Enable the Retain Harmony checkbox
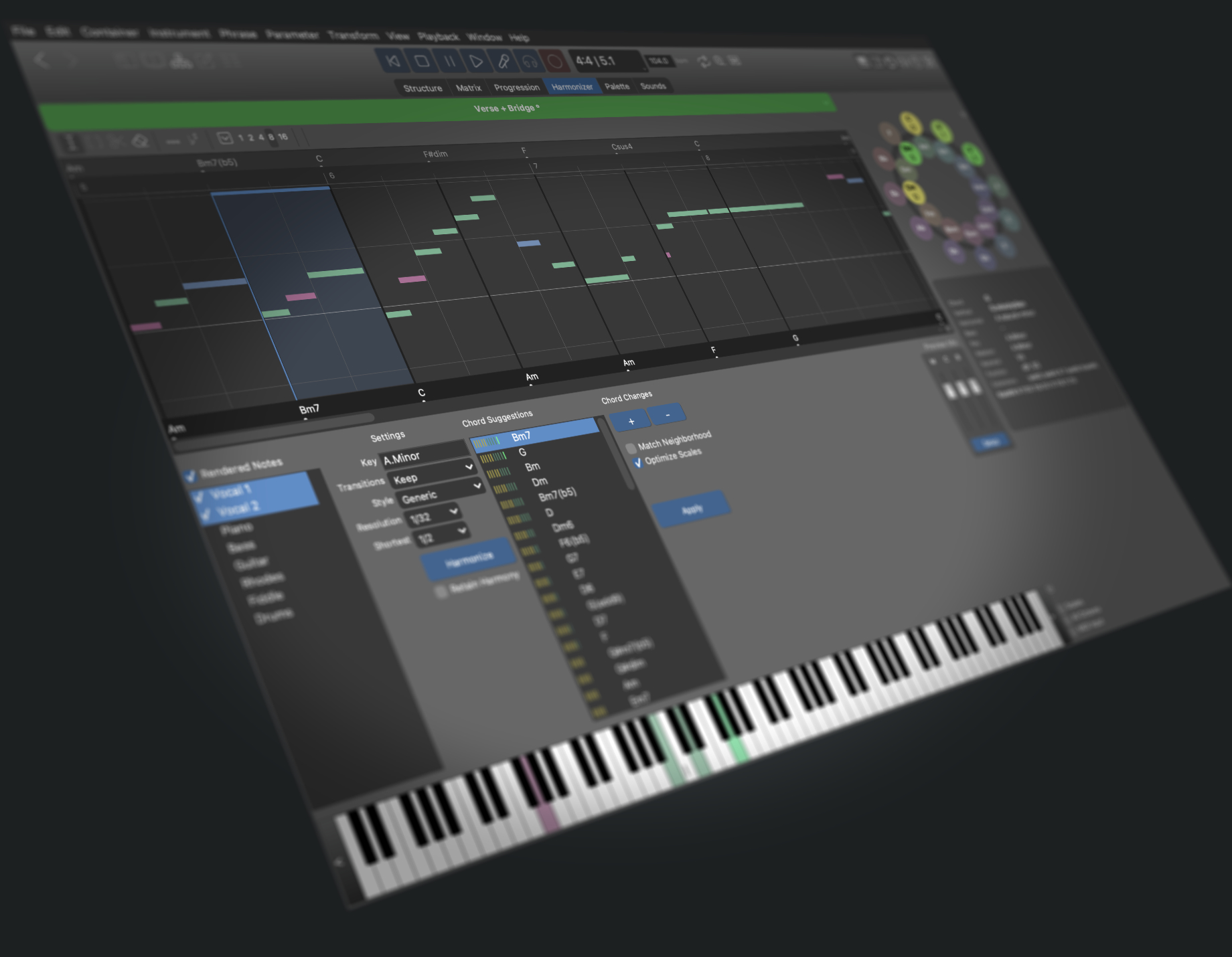The height and width of the screenshot is (957, 1232). pyautogui.click(x=441, y=591)
